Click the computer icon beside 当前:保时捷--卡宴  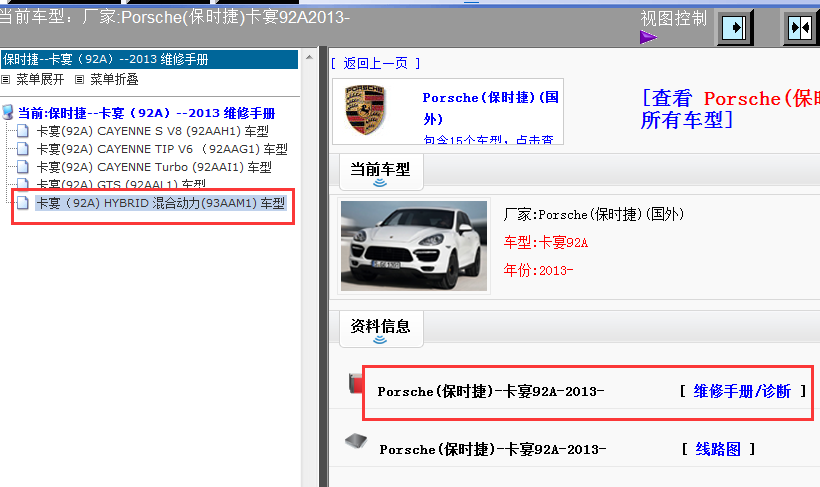(x=8, y=112)
